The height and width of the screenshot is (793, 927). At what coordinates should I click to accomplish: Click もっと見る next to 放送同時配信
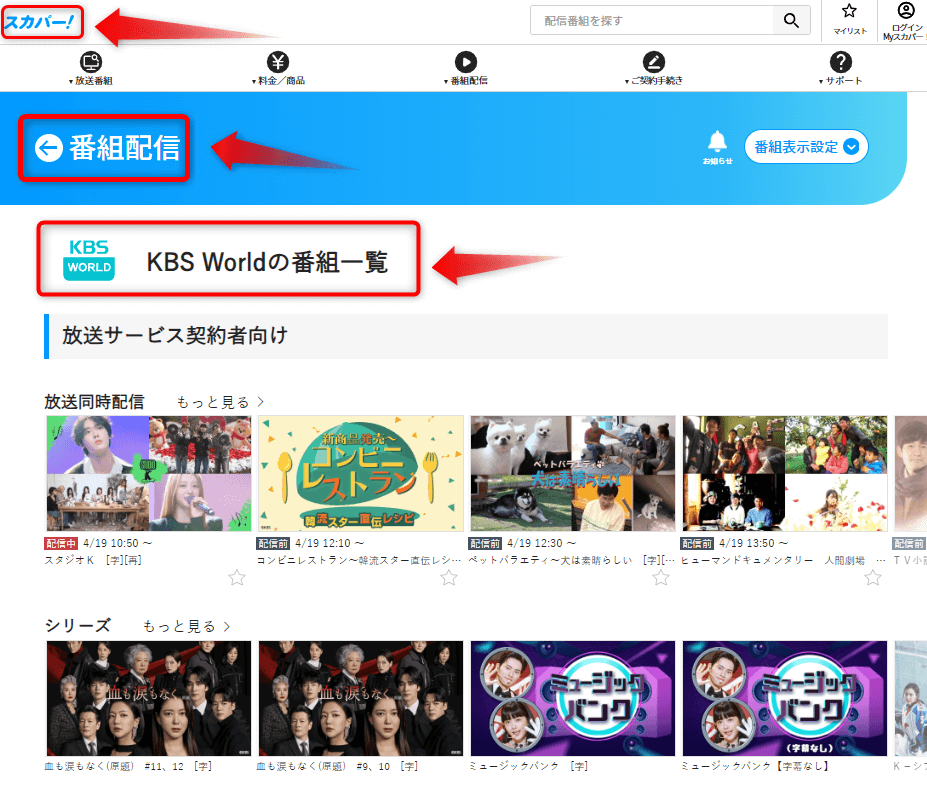pos(220,403)
